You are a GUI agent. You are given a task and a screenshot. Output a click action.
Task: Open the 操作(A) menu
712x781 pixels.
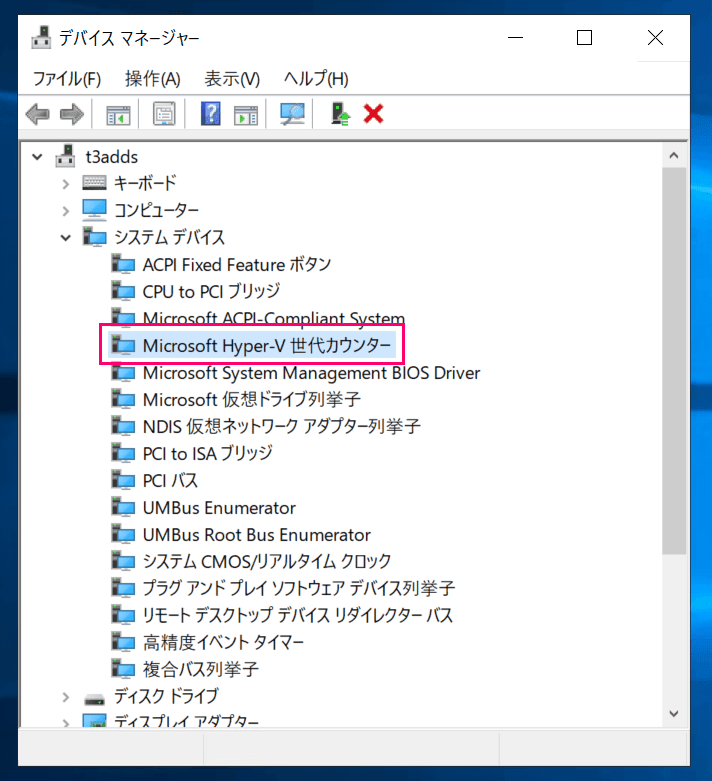click(x=152, y=79)
